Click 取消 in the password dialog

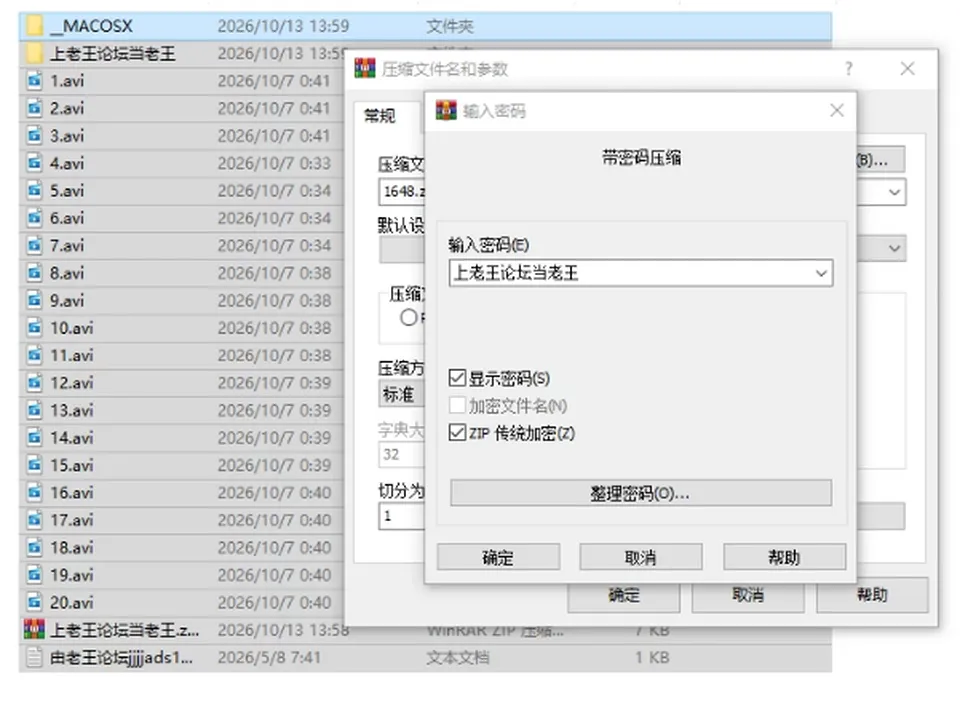click(640, 557)
